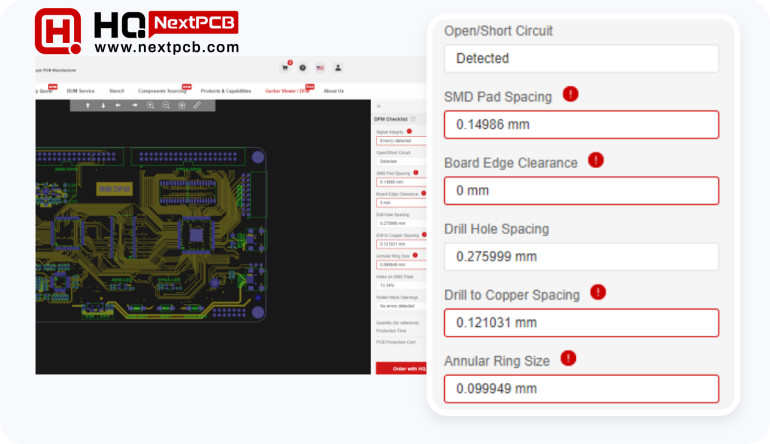770x444 pixels.
Task: Click the Annular Ring Size alert icon
Action: pyautogui.click(x=568, y=358)
